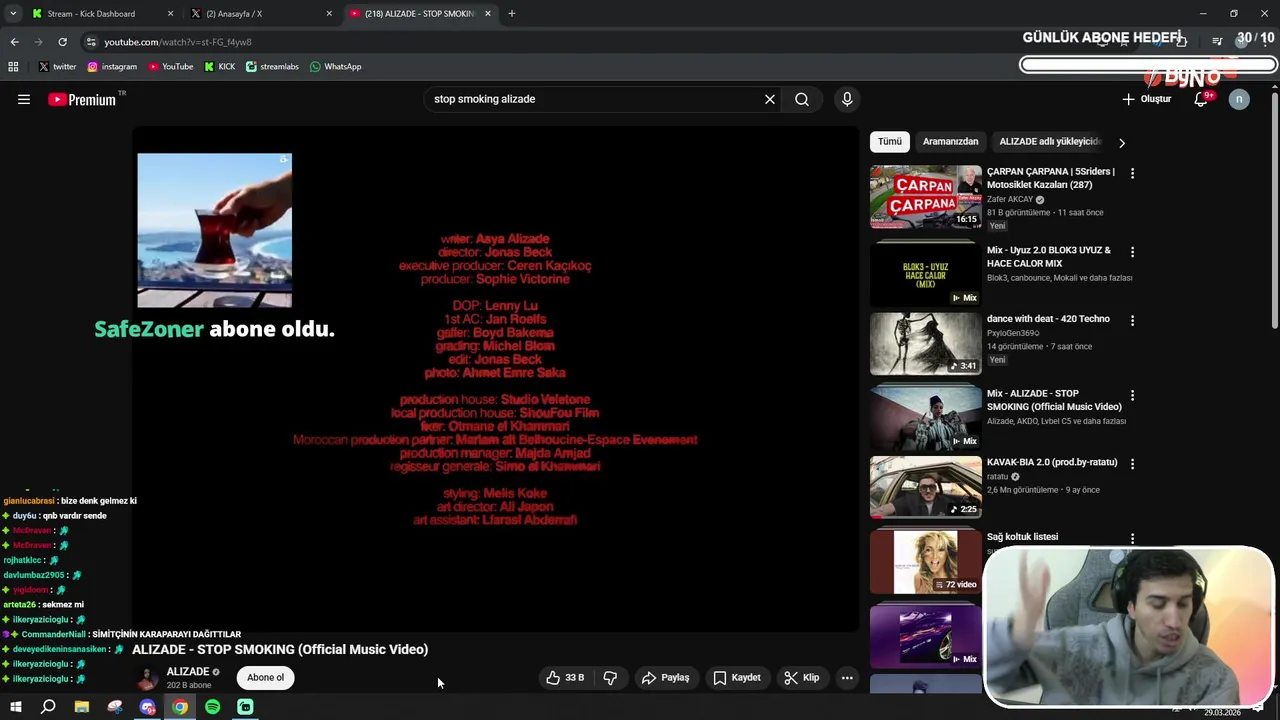Launch File Explorer from taskbar

(81, 707)
